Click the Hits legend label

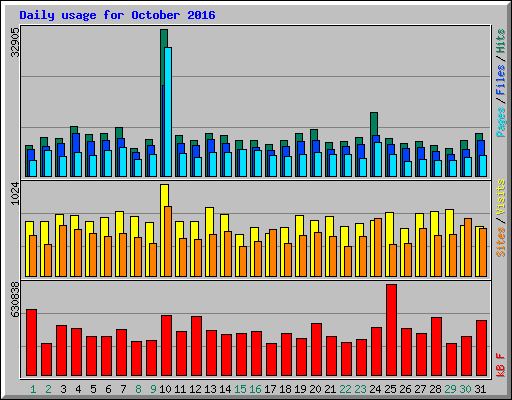(500, 41)
